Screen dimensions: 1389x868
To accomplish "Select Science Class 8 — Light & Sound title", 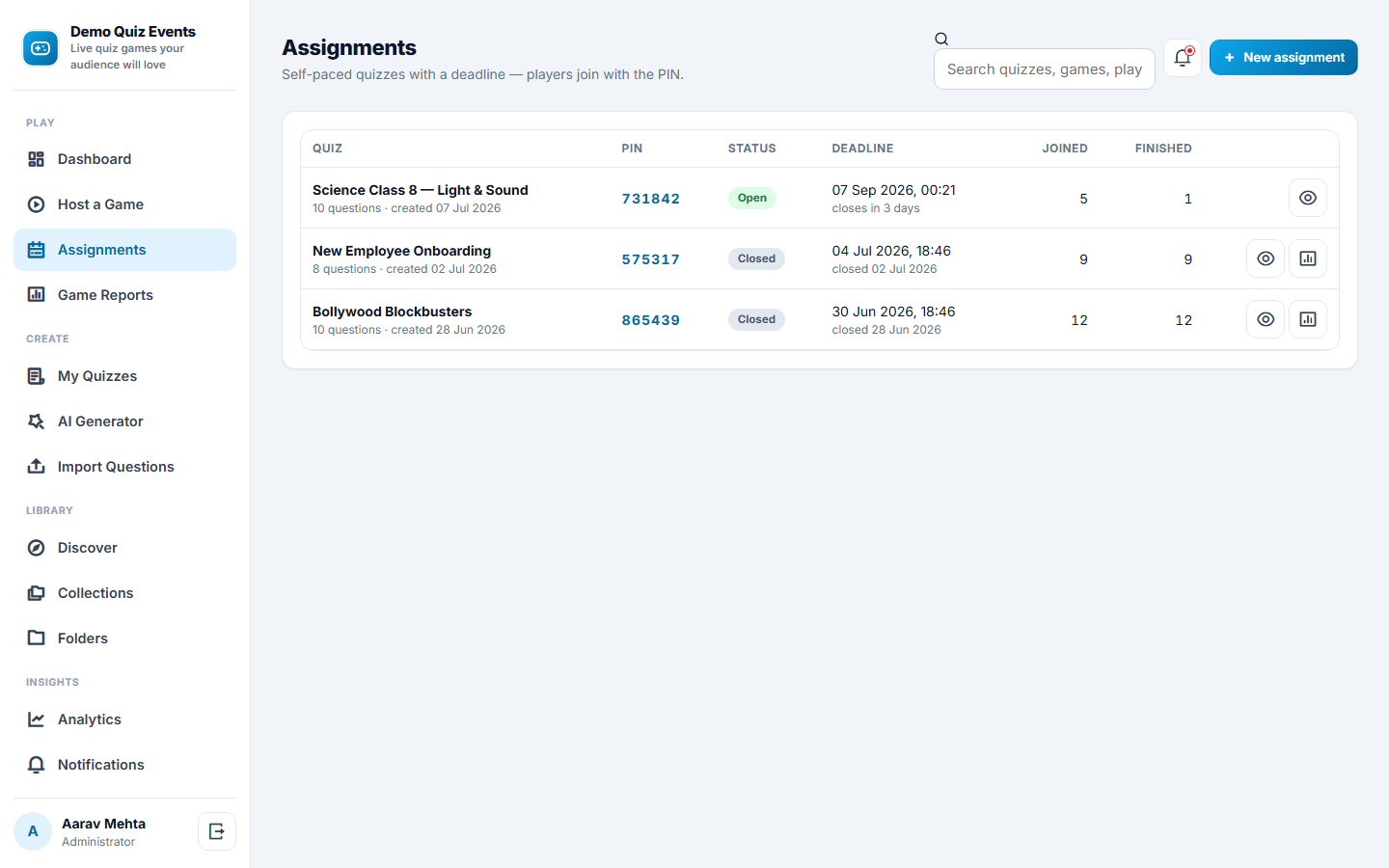I will click(421, 190).
